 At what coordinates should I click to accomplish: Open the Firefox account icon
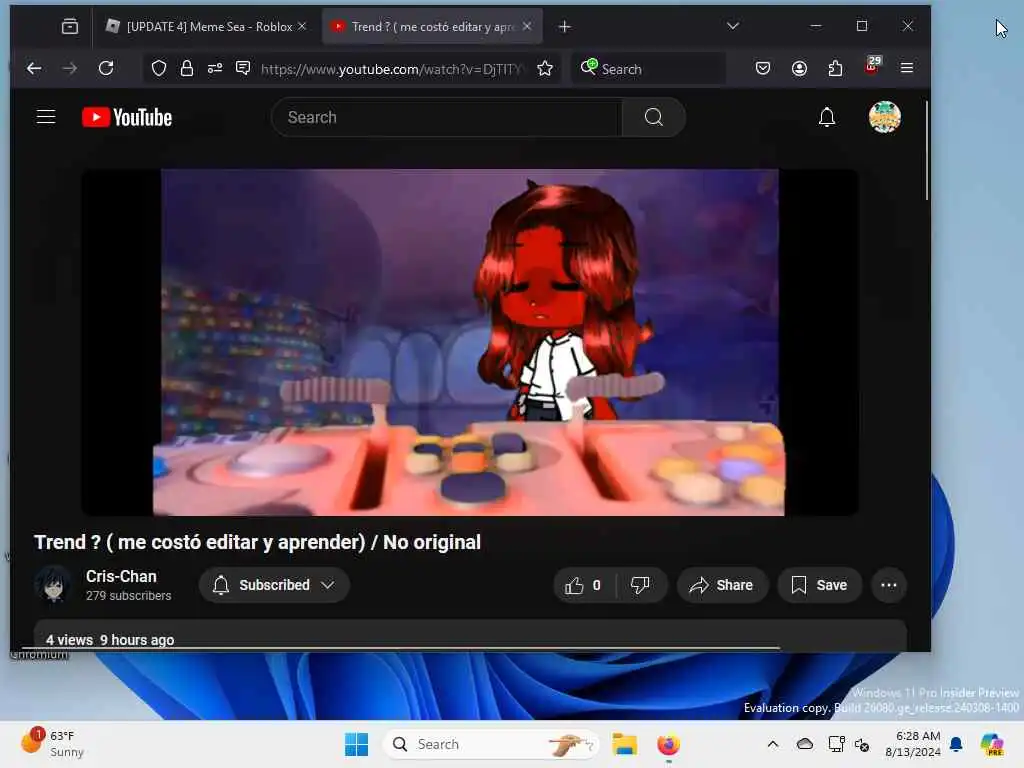(x=799, y=68)
